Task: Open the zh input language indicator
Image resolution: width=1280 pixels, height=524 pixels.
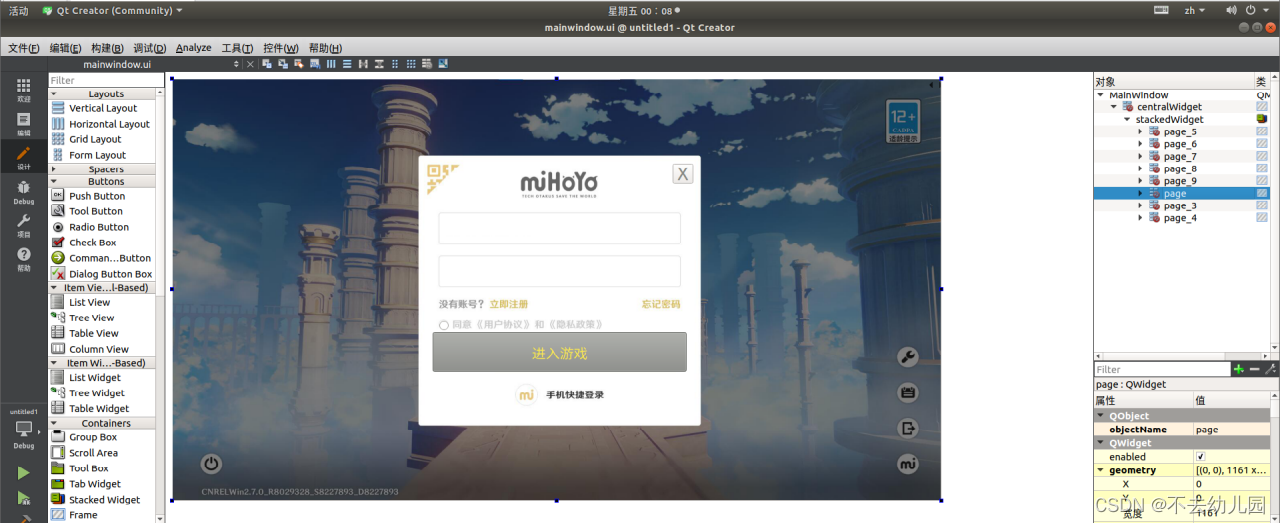Action: pyautogui.click(x=1194, y=10)
